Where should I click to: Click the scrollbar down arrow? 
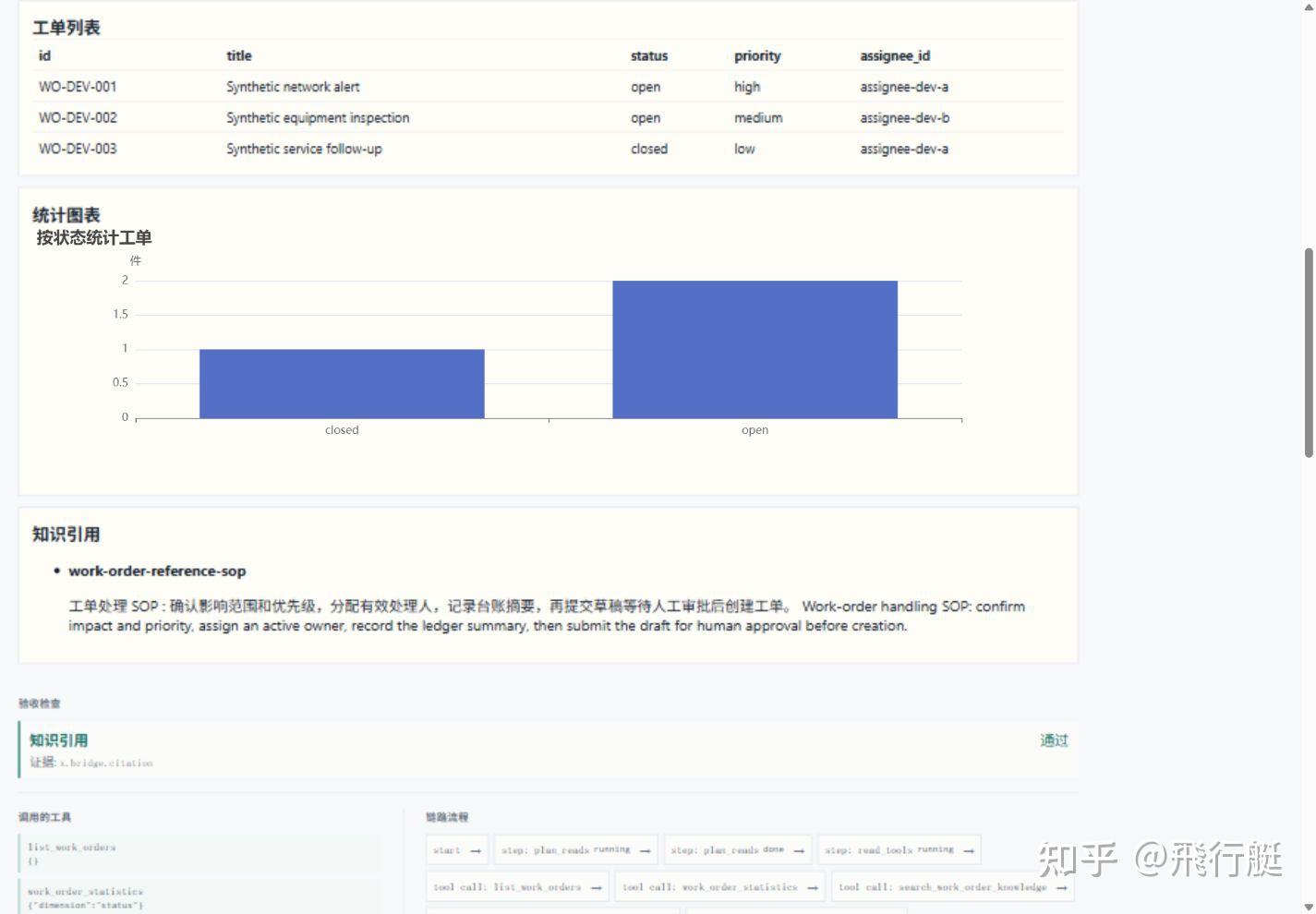(1309, 907)
